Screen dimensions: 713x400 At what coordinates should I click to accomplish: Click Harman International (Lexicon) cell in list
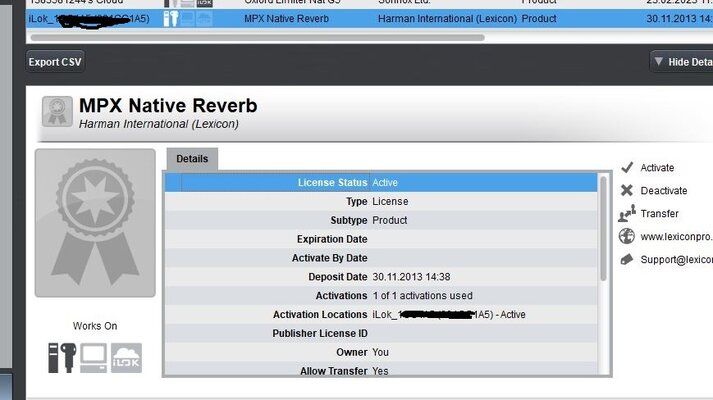click(x=447, y=19)
